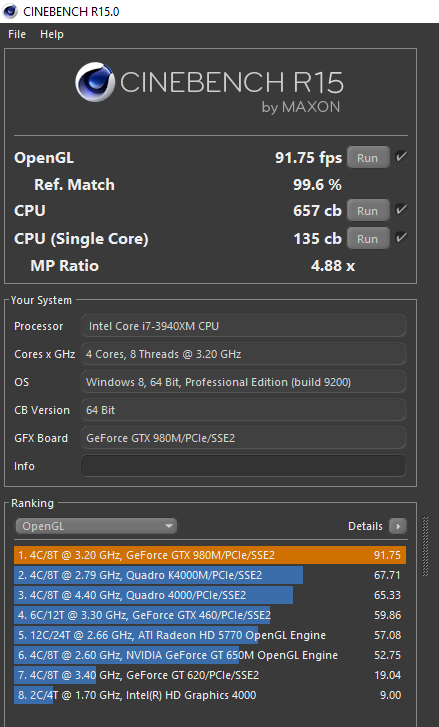Click the empty Info field
The width and height of the screenshot is (439, 727).
[x=243, y=466]
